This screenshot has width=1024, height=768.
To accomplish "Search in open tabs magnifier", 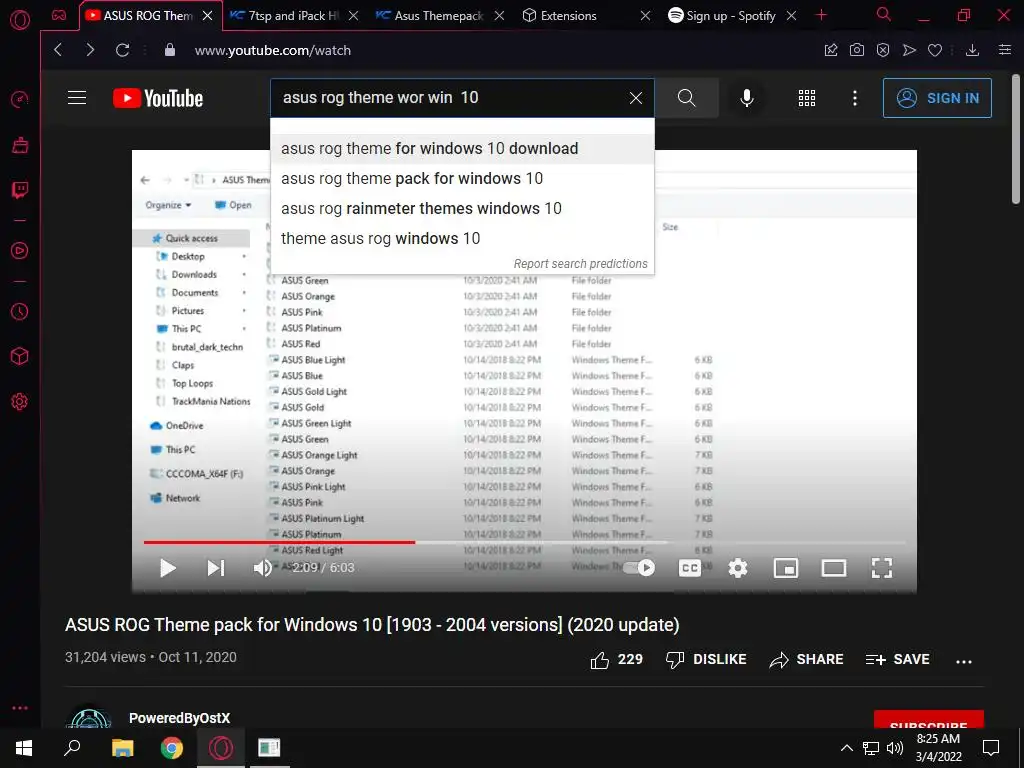I will 884,14.
